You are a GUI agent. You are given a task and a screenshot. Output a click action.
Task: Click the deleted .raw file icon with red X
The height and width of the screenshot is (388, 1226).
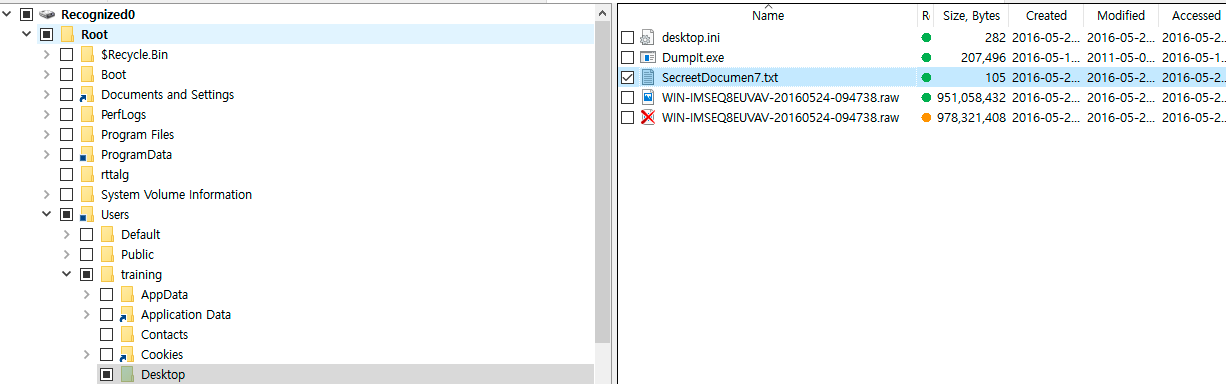pos(647,118)
